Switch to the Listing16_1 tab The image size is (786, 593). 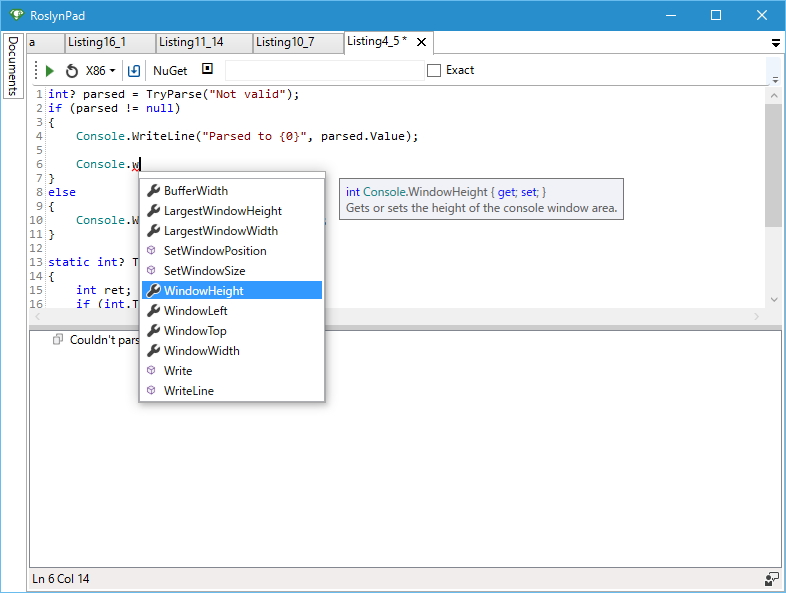(110, 43)
